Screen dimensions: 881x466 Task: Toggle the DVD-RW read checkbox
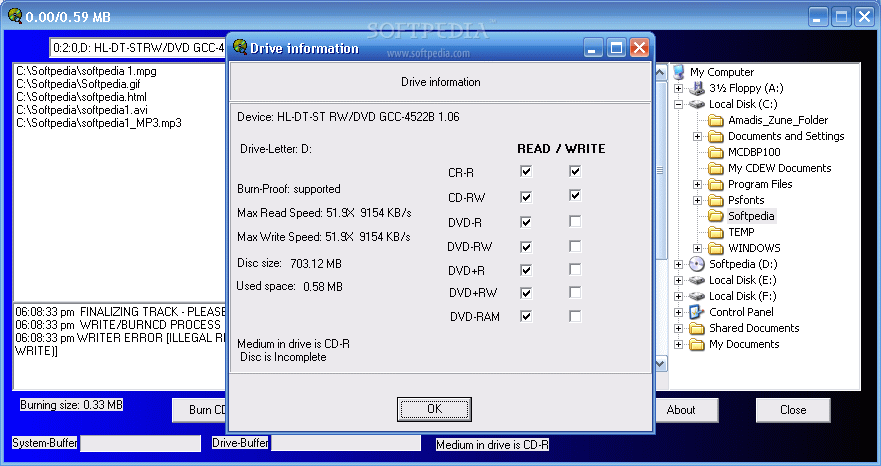(x=526, y=247)
